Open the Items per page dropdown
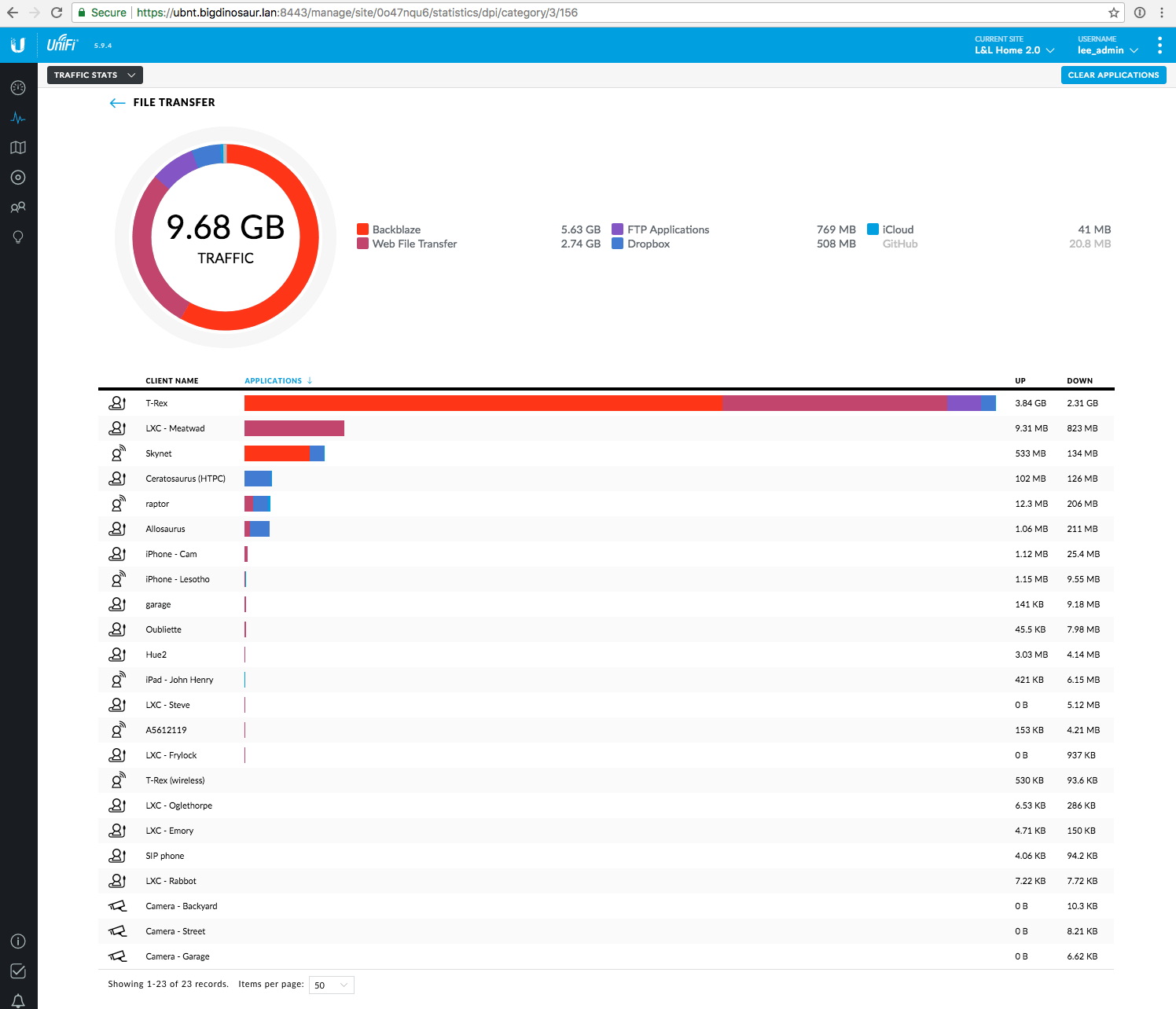Image resolution: width=1176 pixels, height=1009 pixels. pyautogui.click(x=331, y=985)
